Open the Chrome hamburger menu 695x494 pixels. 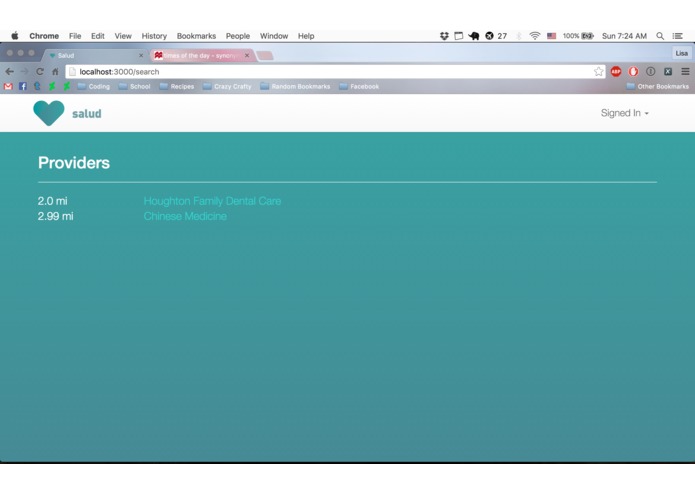click(685, 71)
